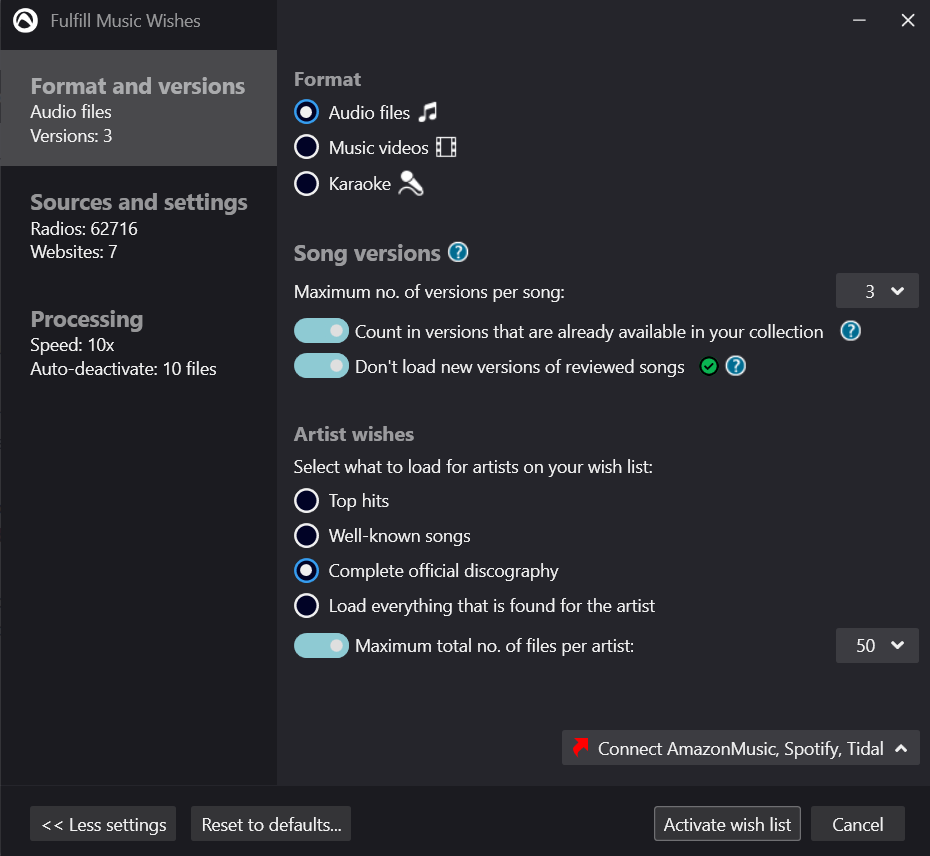Click the Activate wish list button
Image resolution: width=930 pixels, height=856 pixels.
pyautogui.click(x=727, y=824)
